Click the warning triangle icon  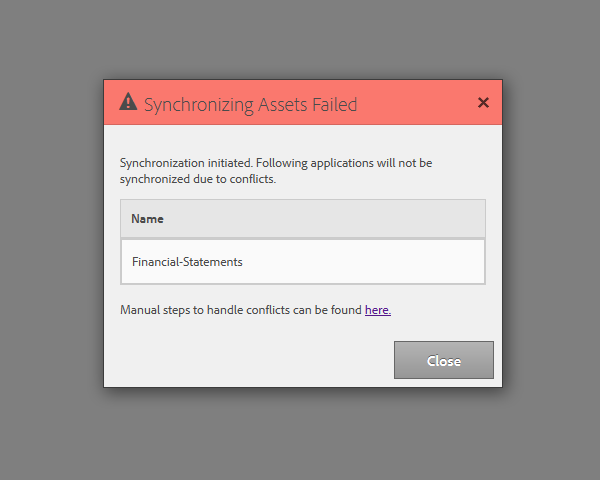[128, 102]
